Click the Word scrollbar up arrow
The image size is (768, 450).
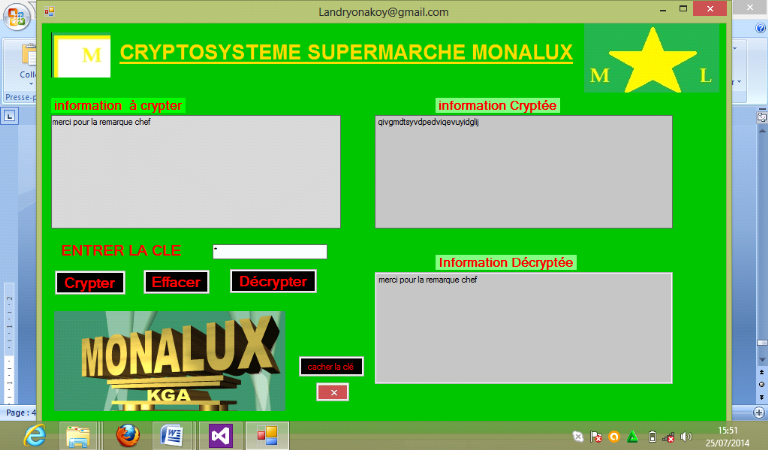(x=762, y=131)
